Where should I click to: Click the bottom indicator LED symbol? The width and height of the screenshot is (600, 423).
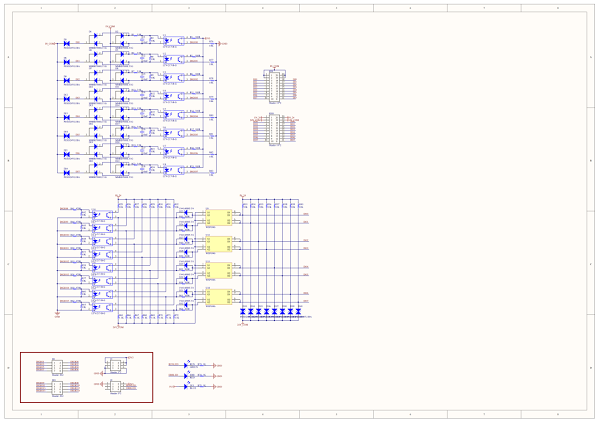[x=186, y=387]
